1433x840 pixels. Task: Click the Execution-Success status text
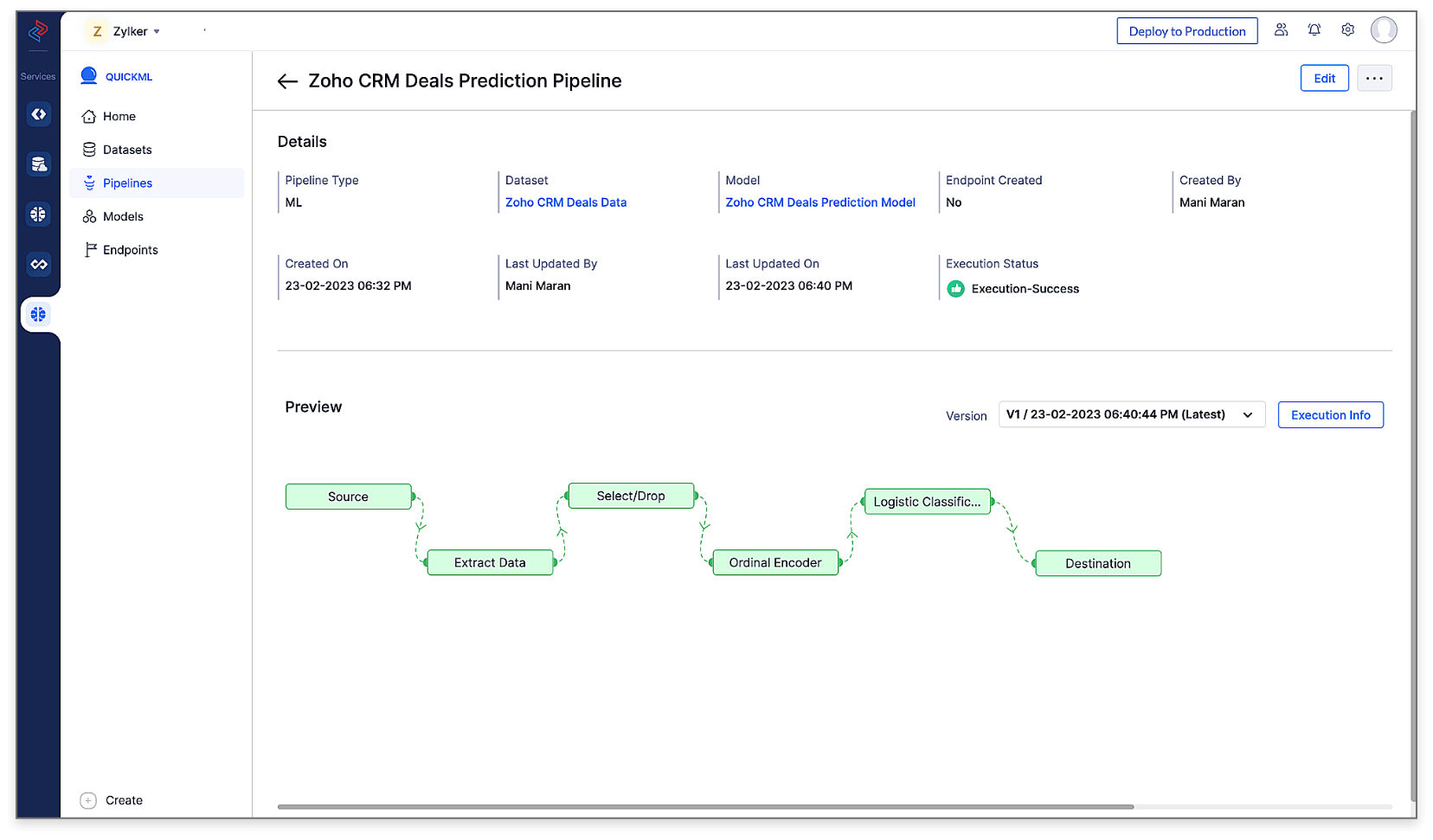[1025, 289]
